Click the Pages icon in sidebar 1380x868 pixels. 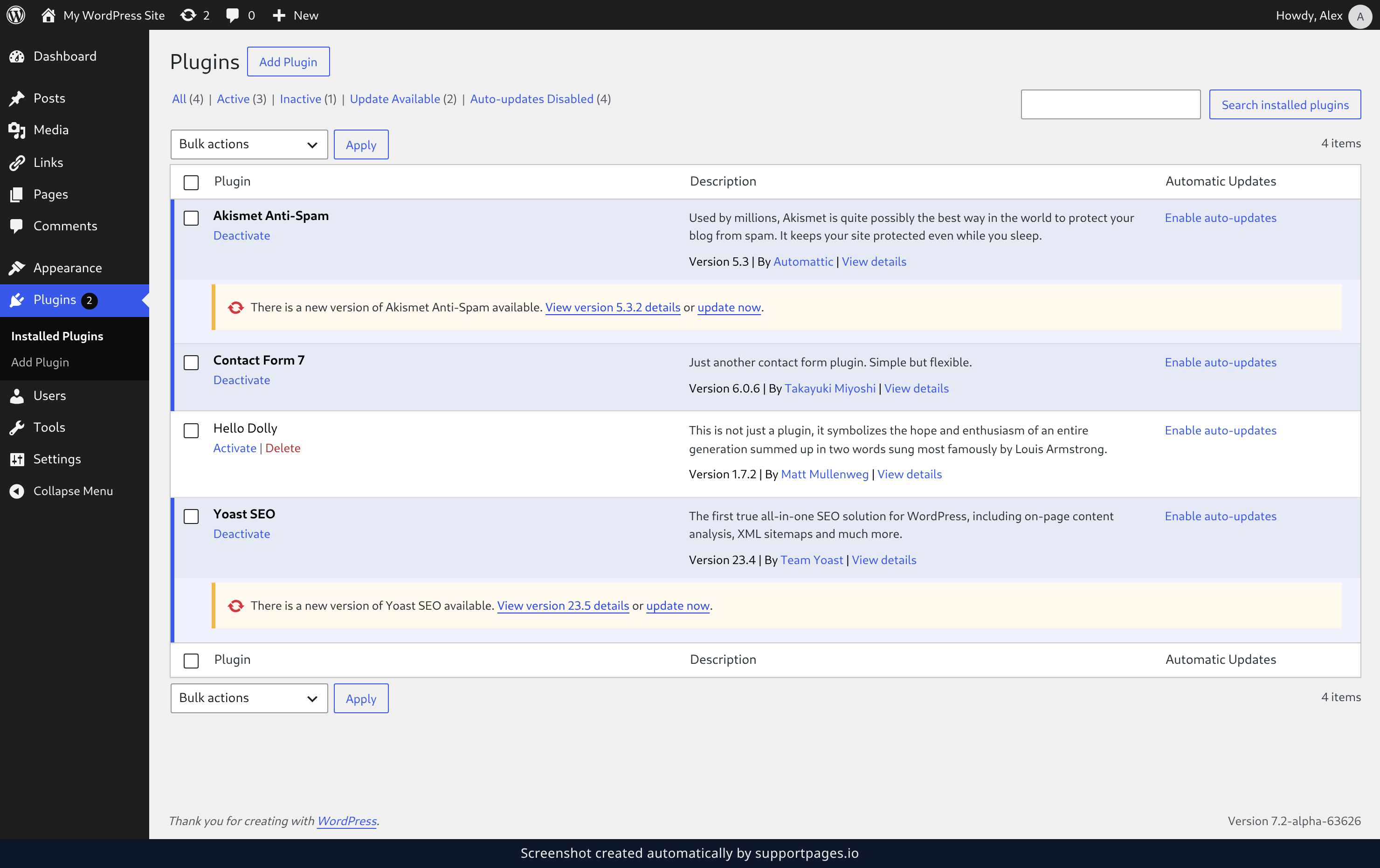click(x=17, y=194)
